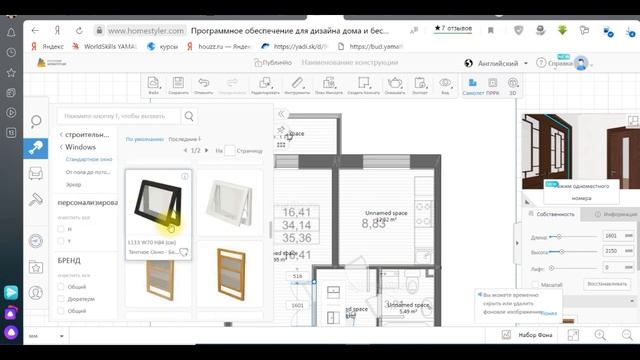Go back from the Windows category chevron

pyautogui.click(x=61, y=147)
